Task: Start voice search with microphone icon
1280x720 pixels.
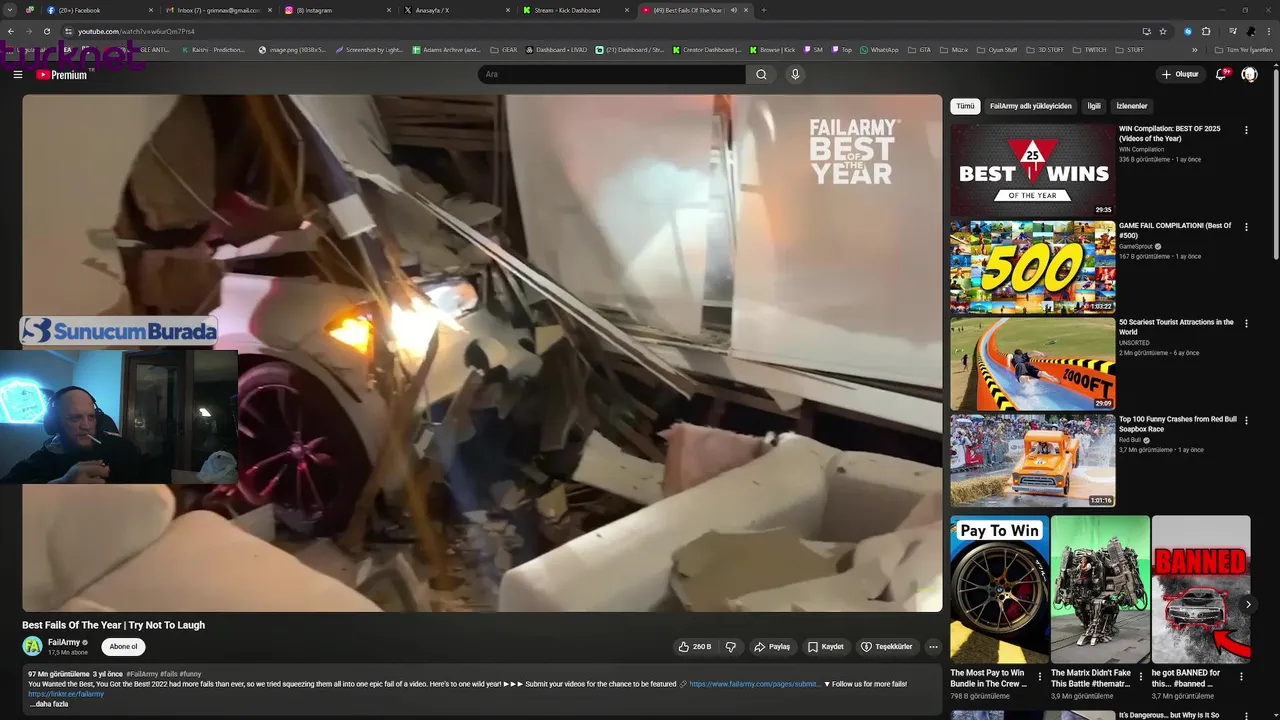Action: coord(795,74)
